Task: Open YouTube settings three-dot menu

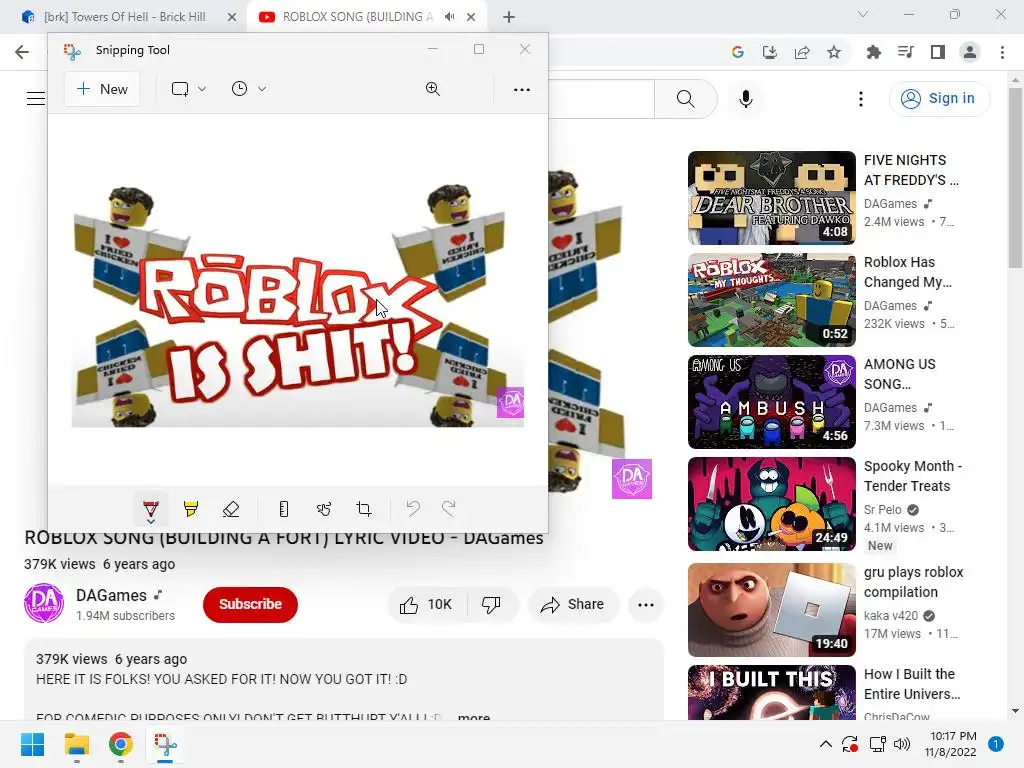Action: pyautogui.click(x=861, y=99)
